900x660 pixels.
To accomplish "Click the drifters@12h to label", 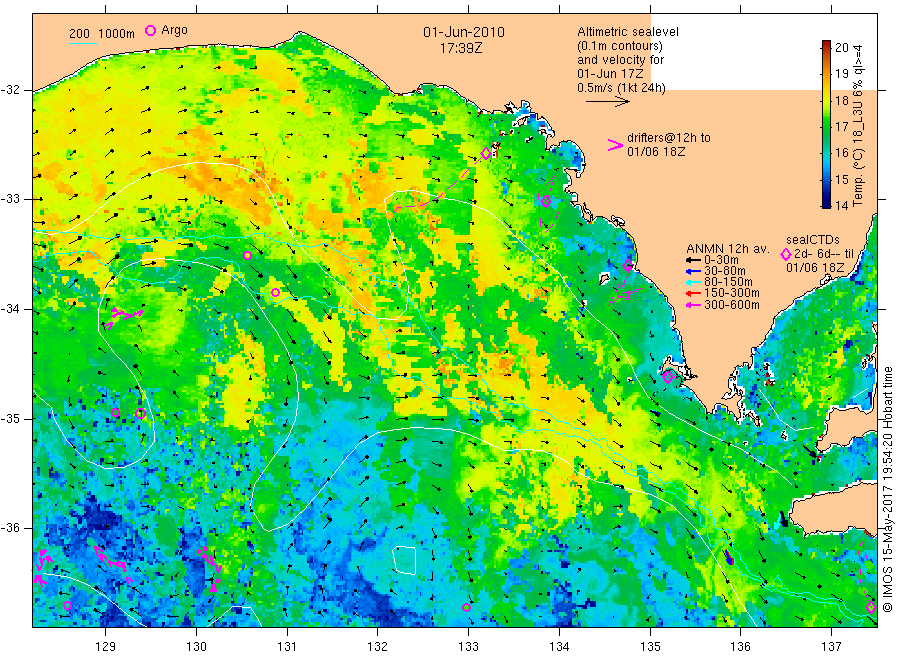I will pyautogui.click(x=669, y=138).
